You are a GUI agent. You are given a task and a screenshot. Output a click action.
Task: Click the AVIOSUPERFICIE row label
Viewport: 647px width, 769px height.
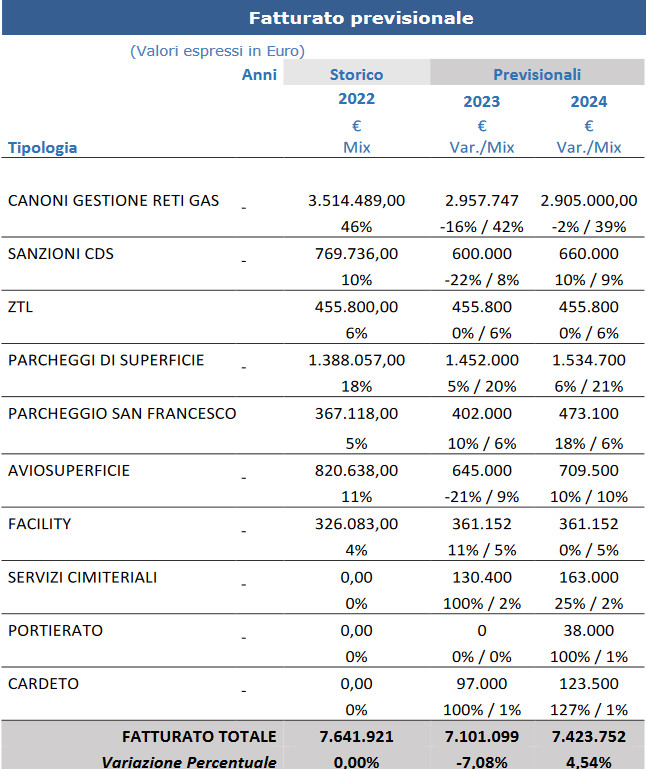(x=69, y=471)
